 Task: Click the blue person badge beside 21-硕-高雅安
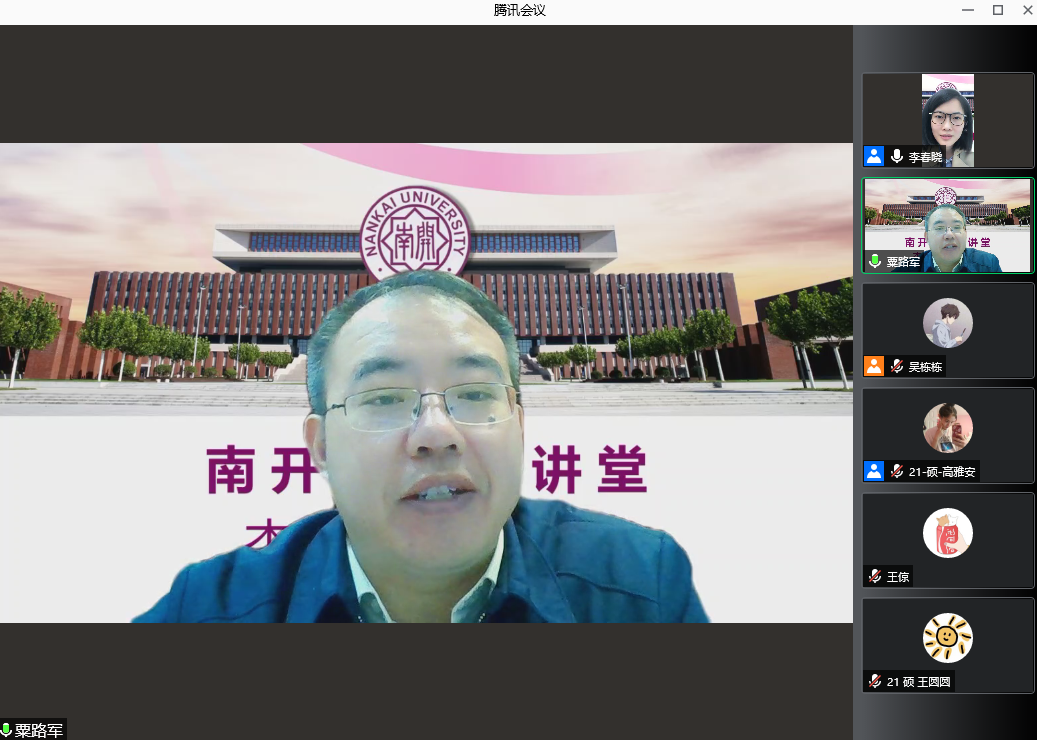pyautogui.click(x=874, y=471)
